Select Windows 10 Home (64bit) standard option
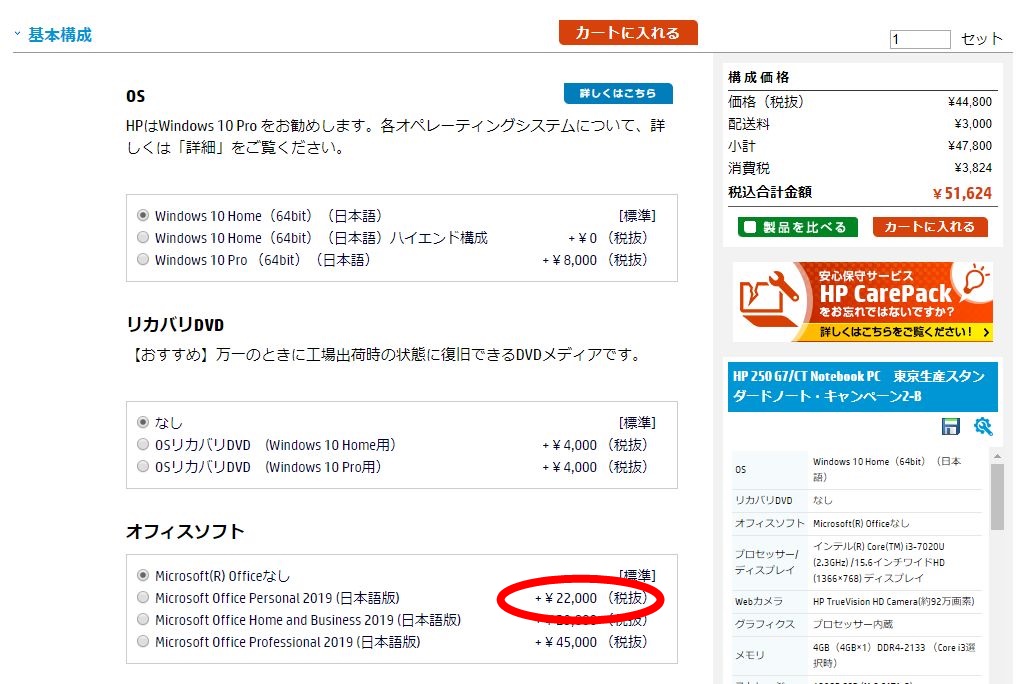The height and width of the screenshot is (684, 1022). point(143,215)
